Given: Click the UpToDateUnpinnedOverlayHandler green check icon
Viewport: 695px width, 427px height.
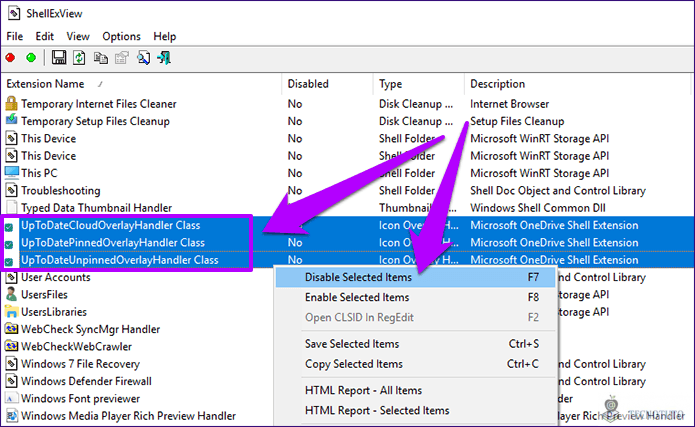Looking at the screenshot, I should coord(9,262).
